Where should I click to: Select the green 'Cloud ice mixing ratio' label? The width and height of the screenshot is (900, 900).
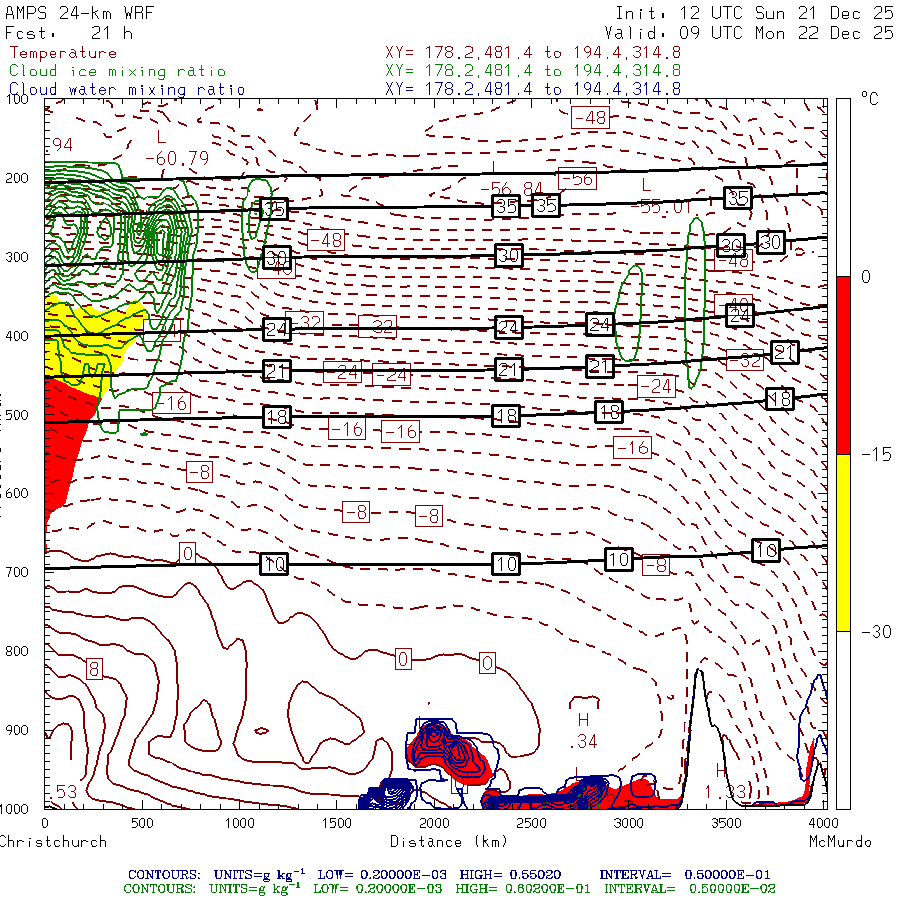pos(117,71)
